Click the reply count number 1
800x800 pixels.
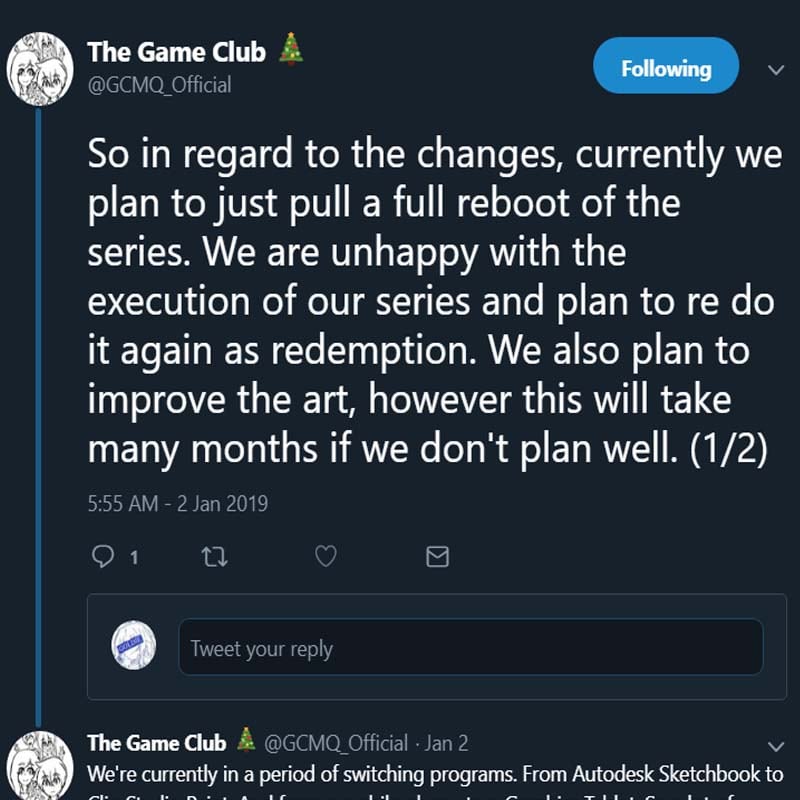point(134,558)
